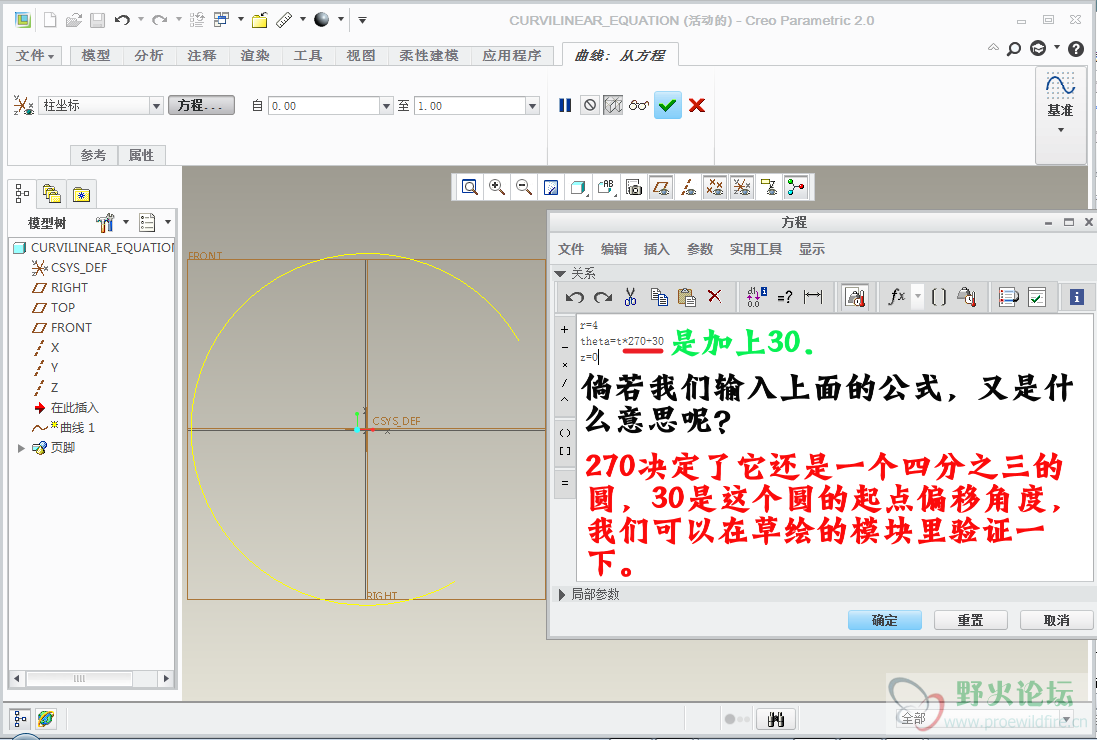Click Copy icon in equation dialog toolbar
This screenshot has width=1097, height=740.
(659, 297)
